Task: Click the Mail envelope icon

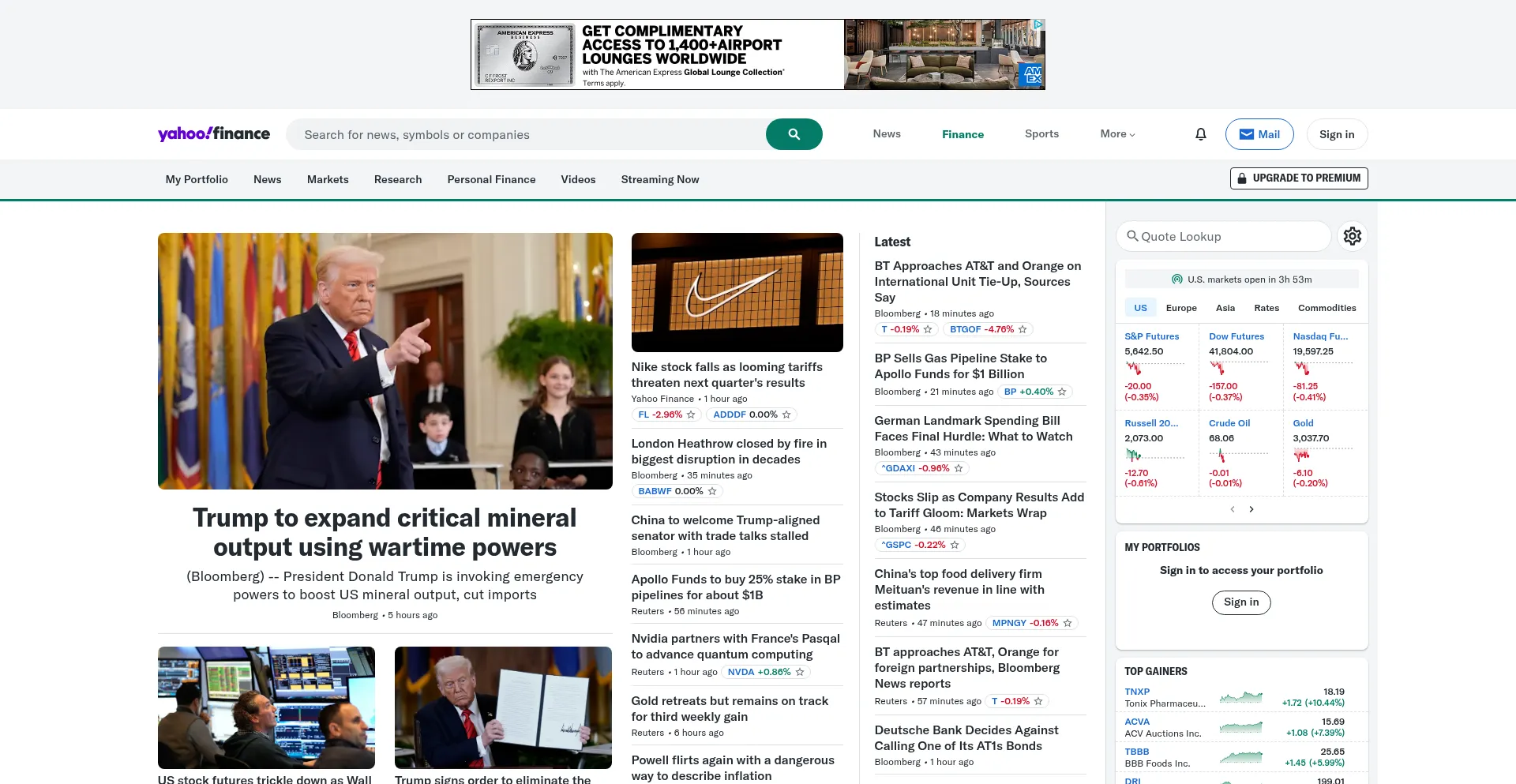Action: [x=1247, y=134]
